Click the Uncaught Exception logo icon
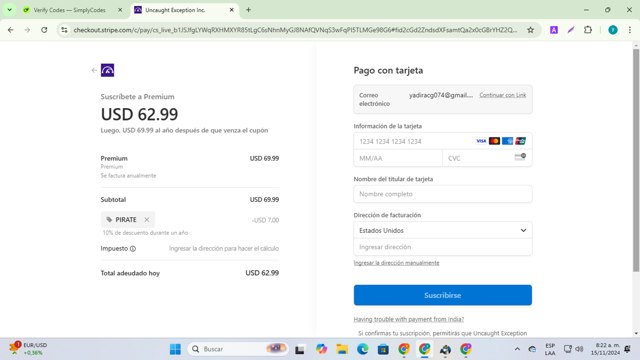This screenshot has height=360, width=640. pyautogui.click(x=107, y=70)
